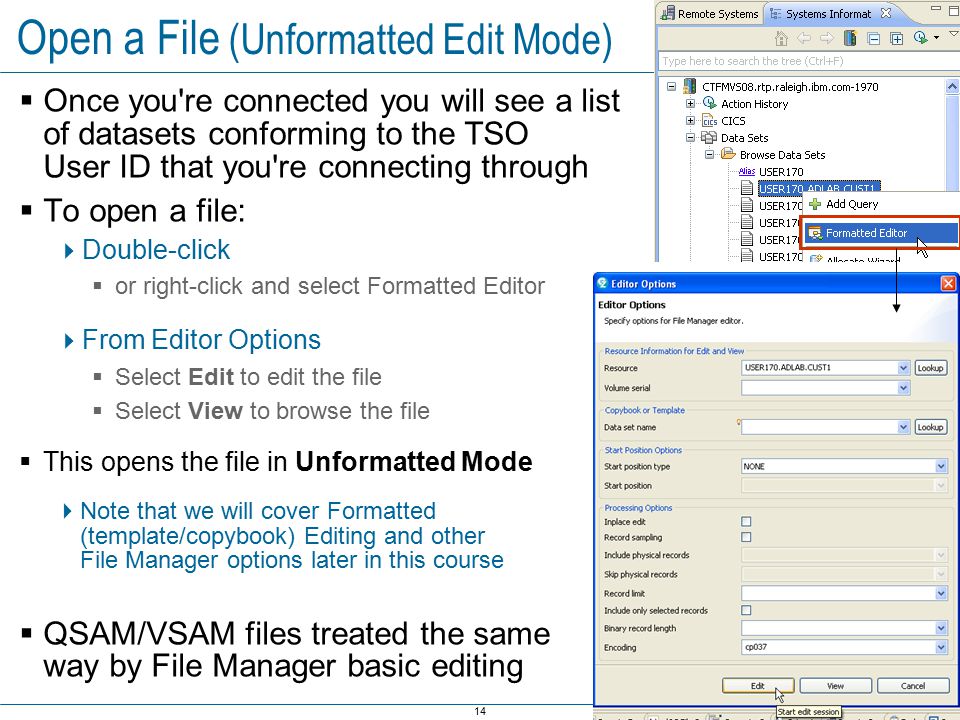Choose Formatted Editor from context menu
The height and width of the screenshot is (720, 960).
coord(881,233)
